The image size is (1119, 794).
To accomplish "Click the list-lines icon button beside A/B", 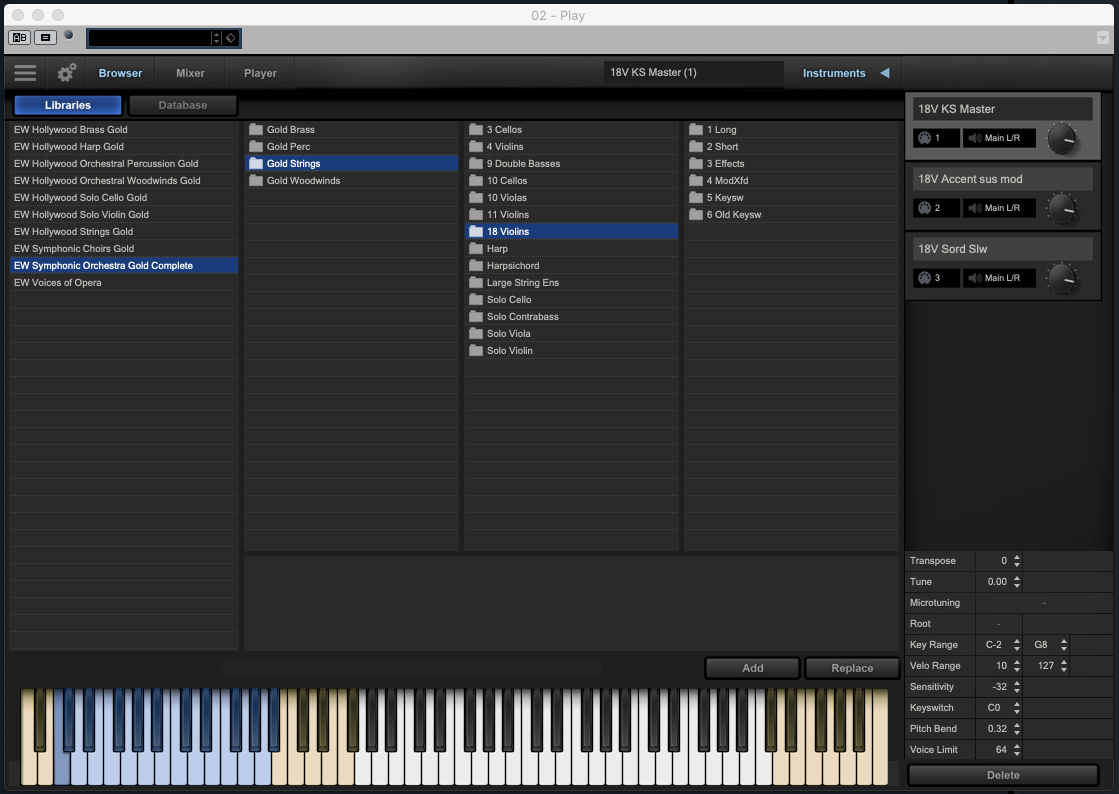I will tap(45, 38).
